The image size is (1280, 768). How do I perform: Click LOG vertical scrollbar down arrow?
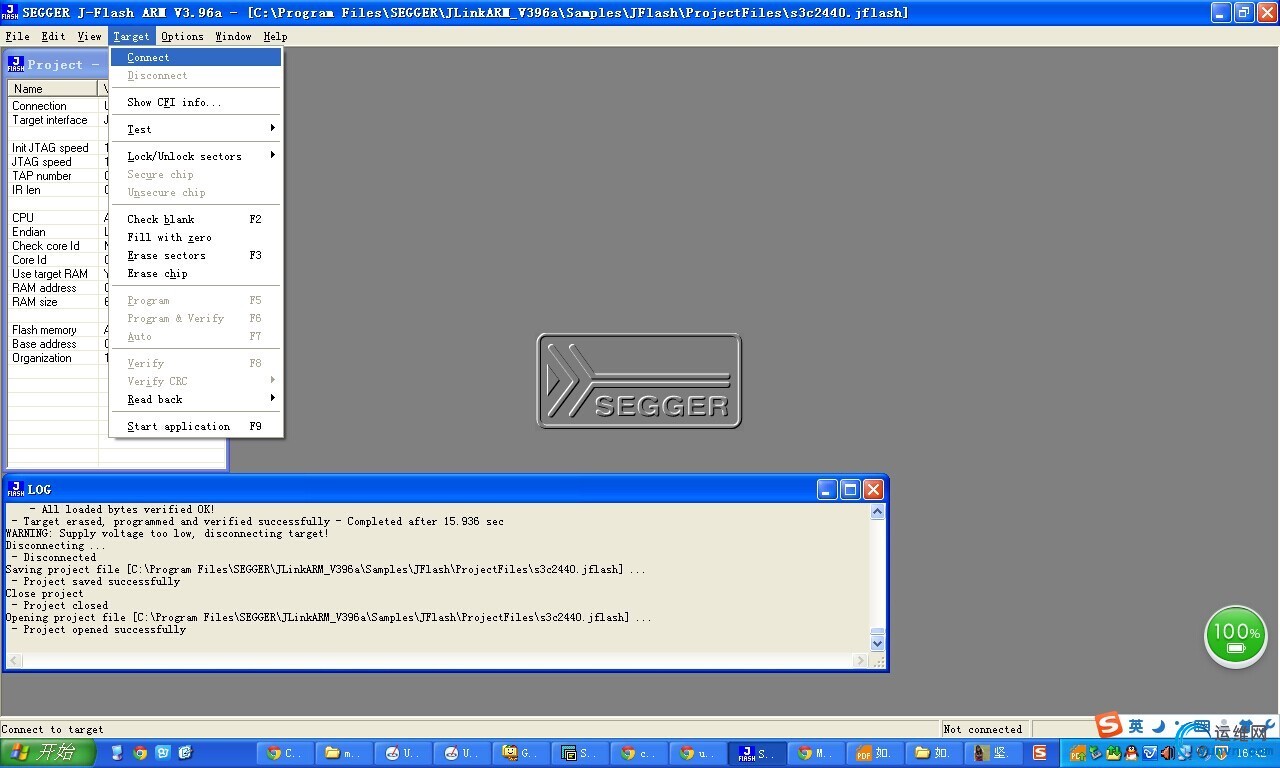coord(877,644)
